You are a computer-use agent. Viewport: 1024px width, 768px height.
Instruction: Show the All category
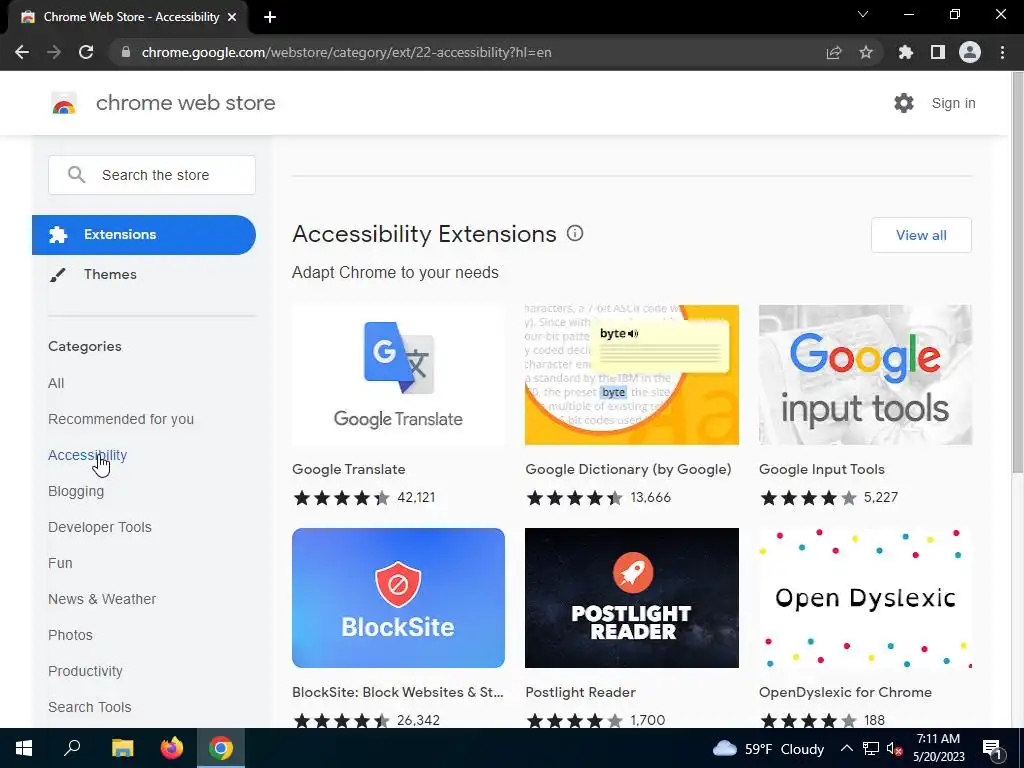(56, 383)
